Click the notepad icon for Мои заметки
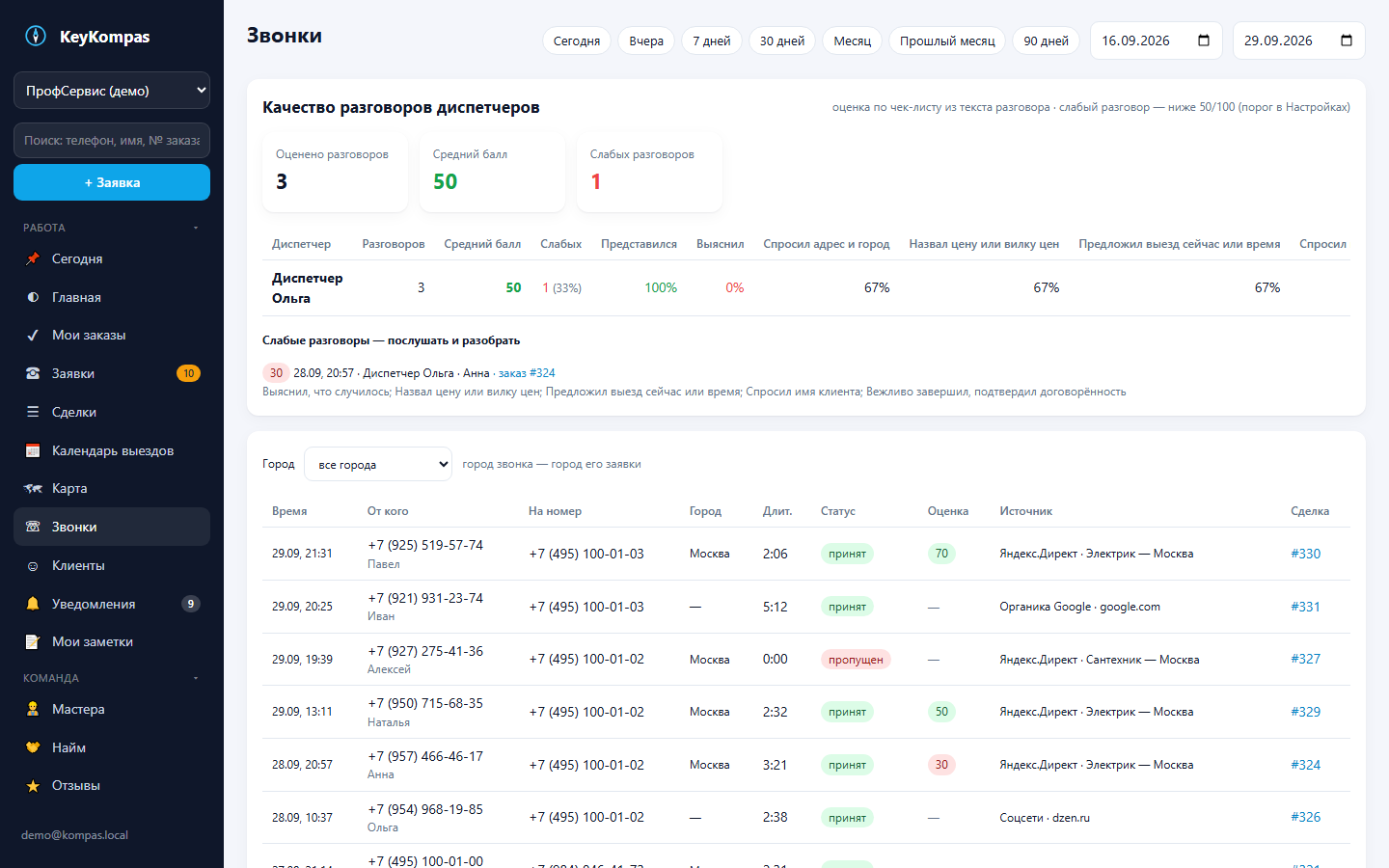Screen dimensions: 1389x868 [33, 641]
